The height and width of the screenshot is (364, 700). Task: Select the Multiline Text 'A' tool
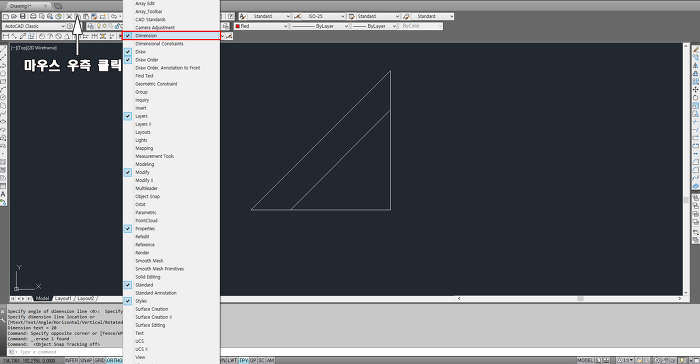3,194
